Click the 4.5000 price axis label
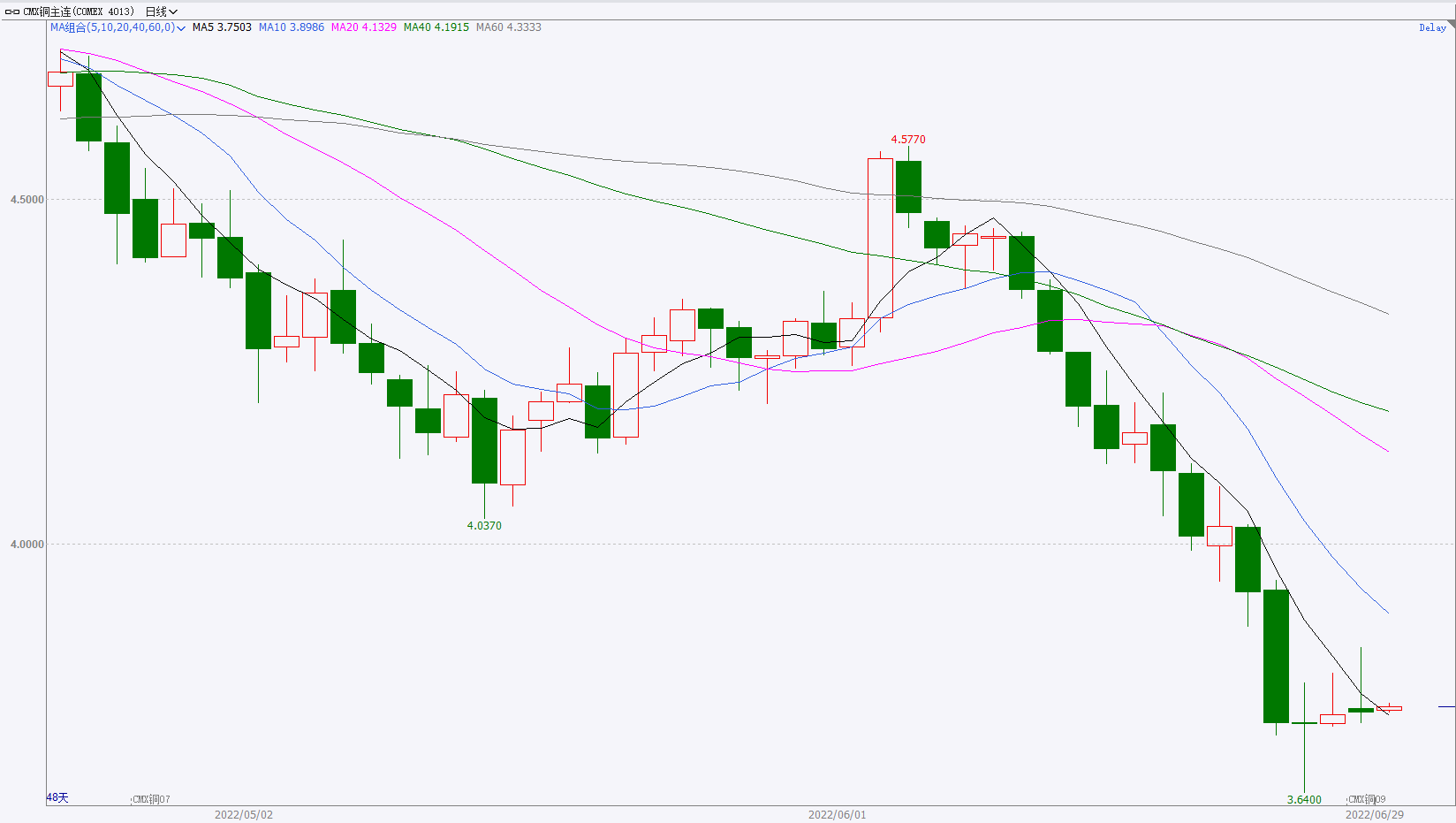This screenshot has height=823, width=1456. coord(27,200)
